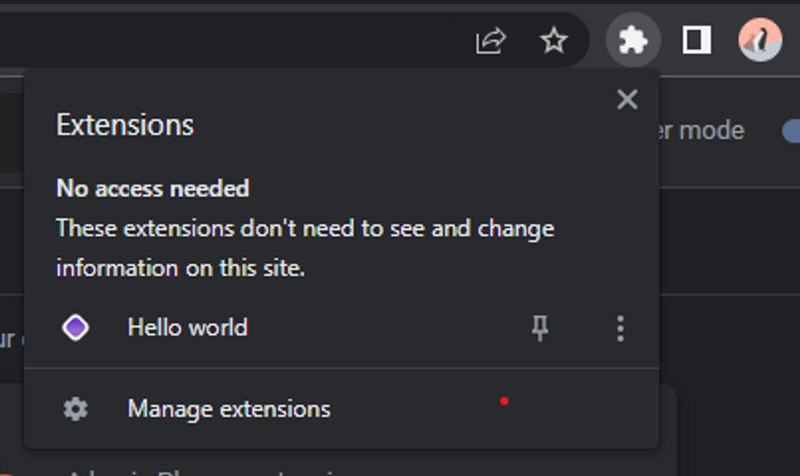
Task: Click the No access needed heading
Action: point(153,188)
